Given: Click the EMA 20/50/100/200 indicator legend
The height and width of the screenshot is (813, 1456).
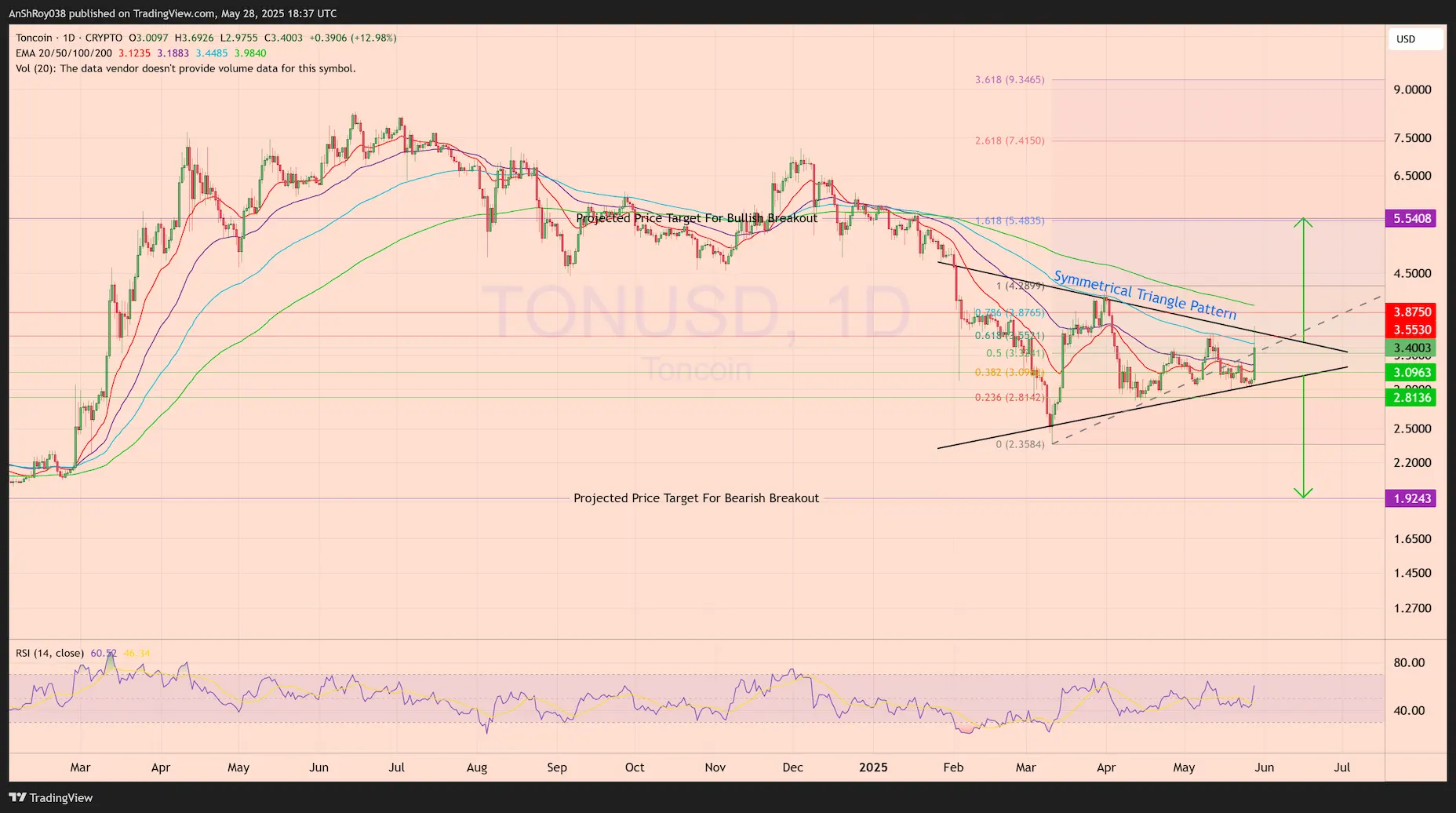Looking at the screenshot, I should coord(63,53).
